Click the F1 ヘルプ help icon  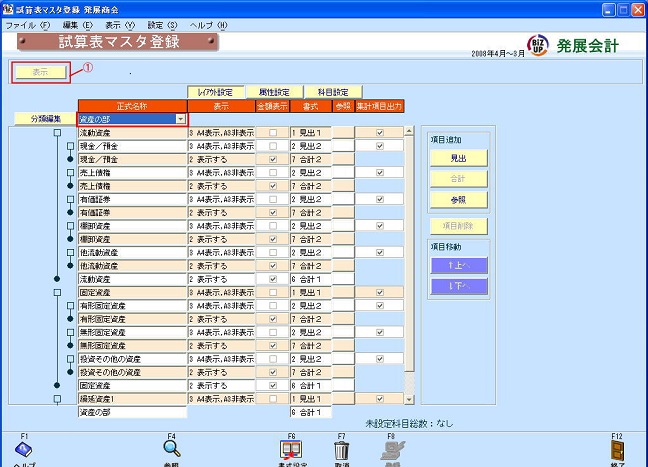tap(23, 450)
